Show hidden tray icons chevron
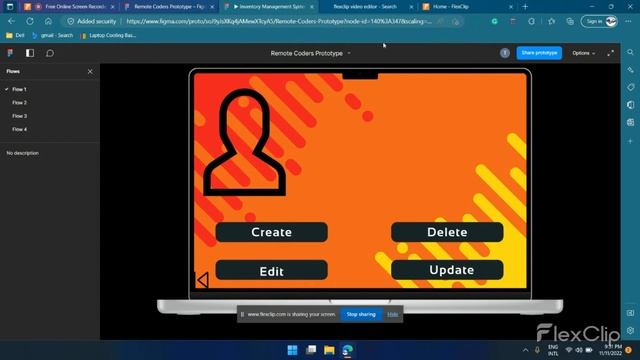 tap(525, 350)
